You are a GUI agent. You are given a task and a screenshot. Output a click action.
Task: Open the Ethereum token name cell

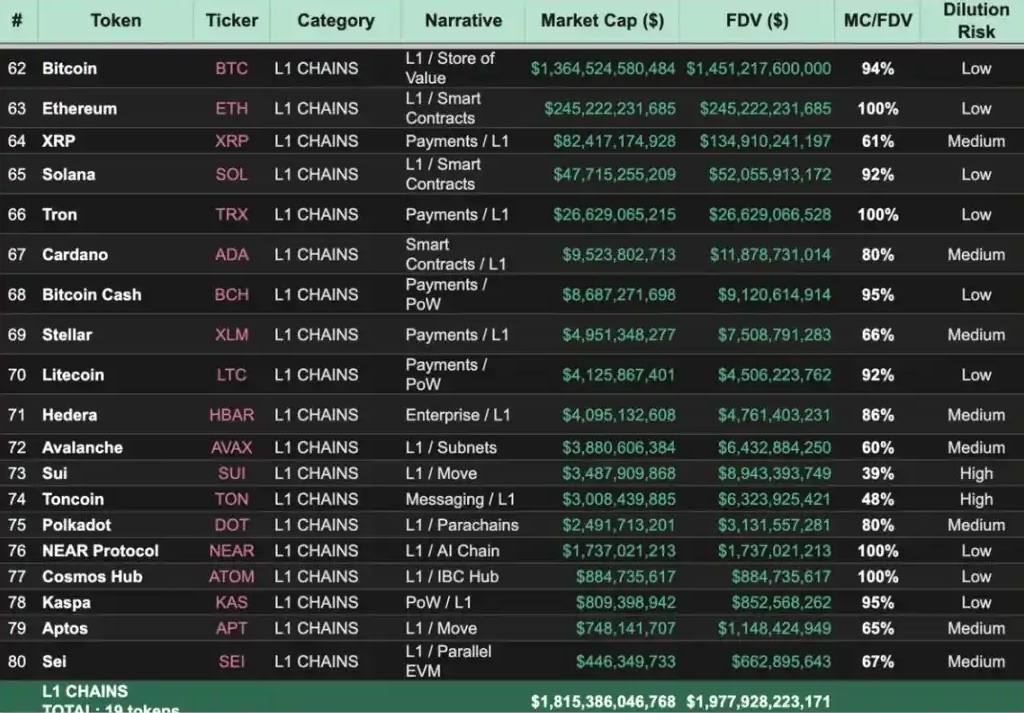(79, 108)
